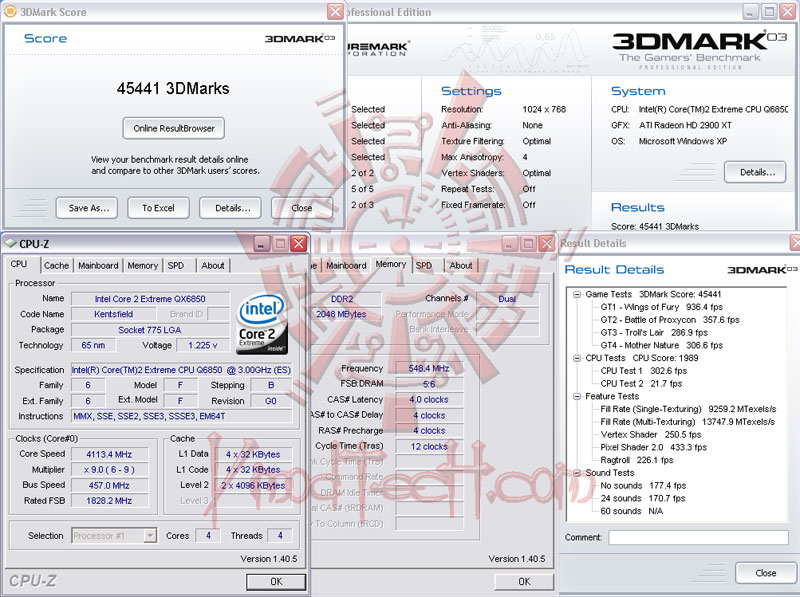Open the About tab in the rear CPU-Z window
The image size is (800, 597).
(461, 265)
